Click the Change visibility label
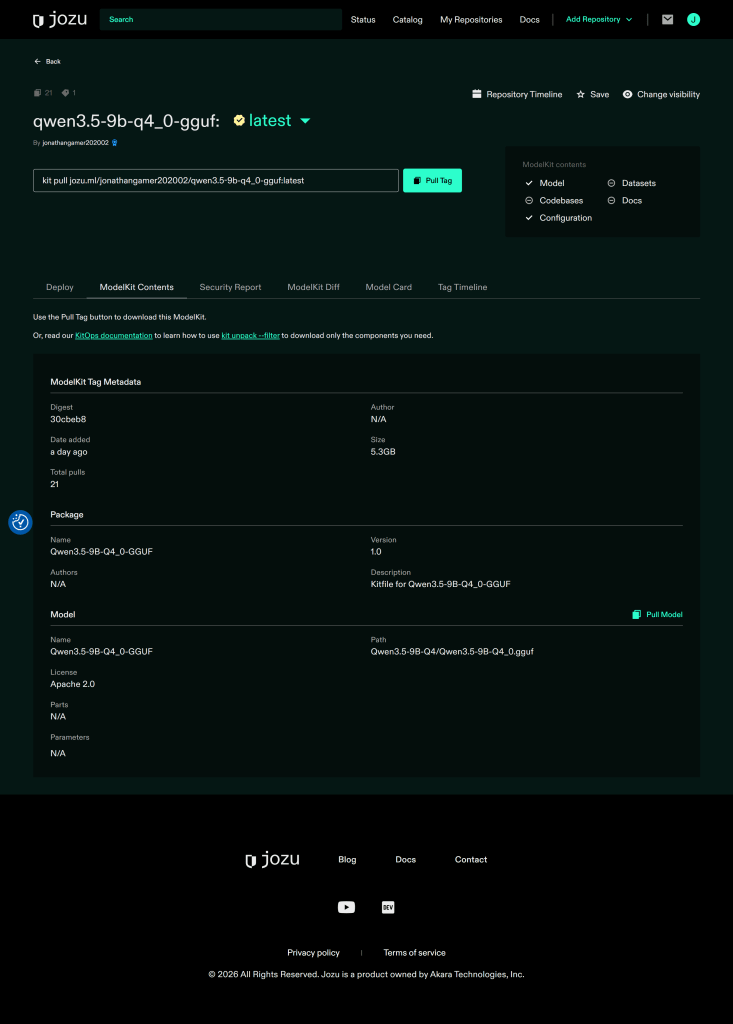This screenshot has width=733, height=1024. (668, 94)
